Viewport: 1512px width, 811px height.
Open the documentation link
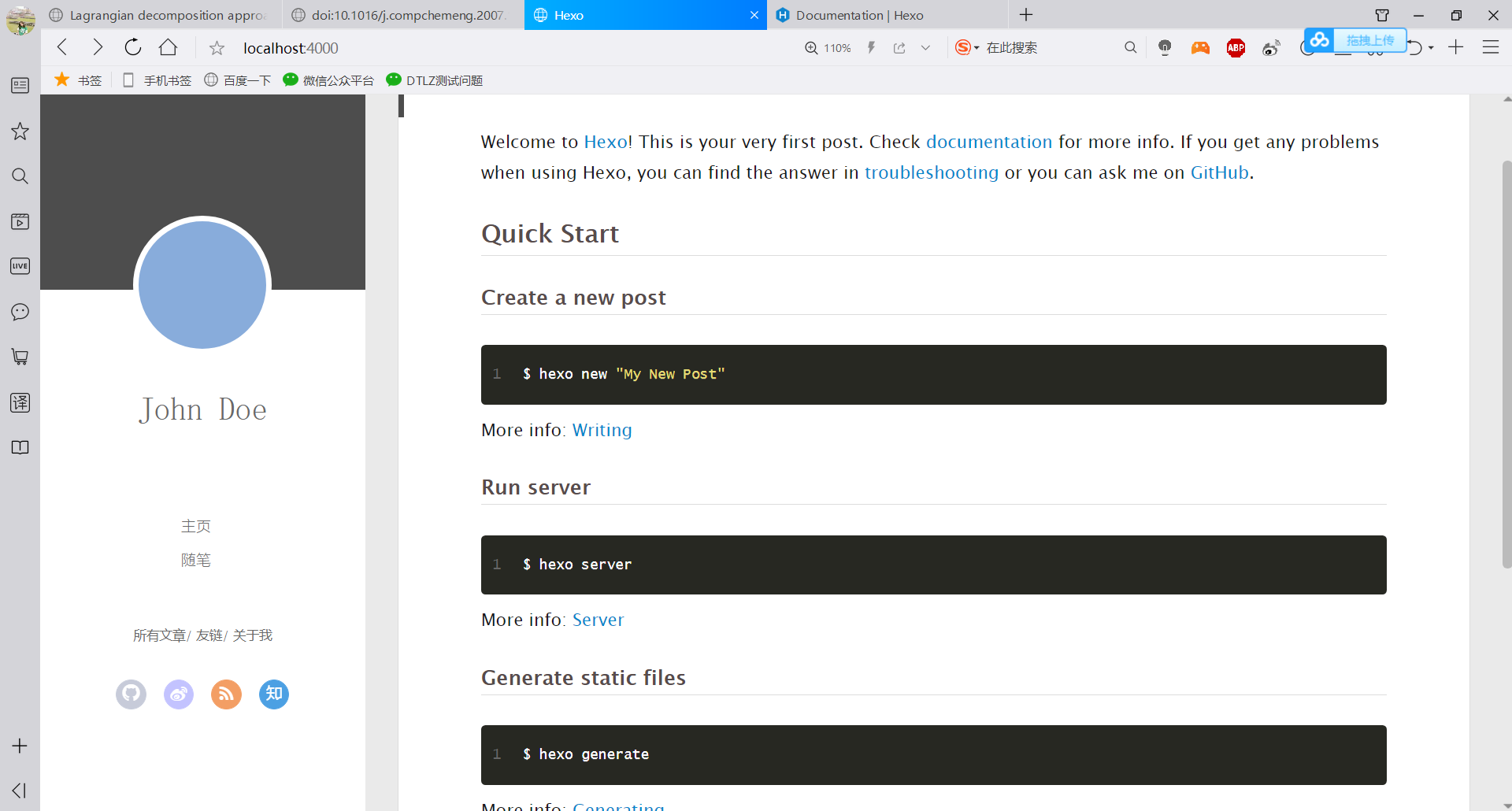(989, 142)
